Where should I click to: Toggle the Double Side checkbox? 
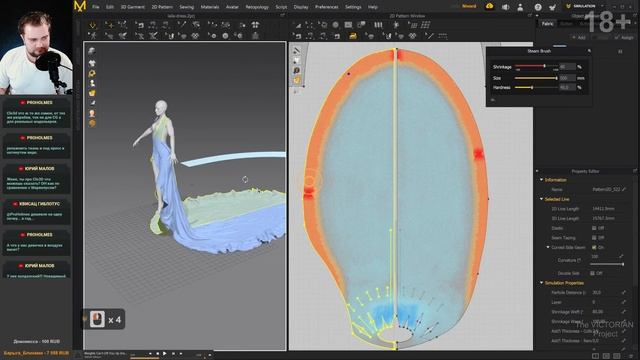click(x=592, y=273)
